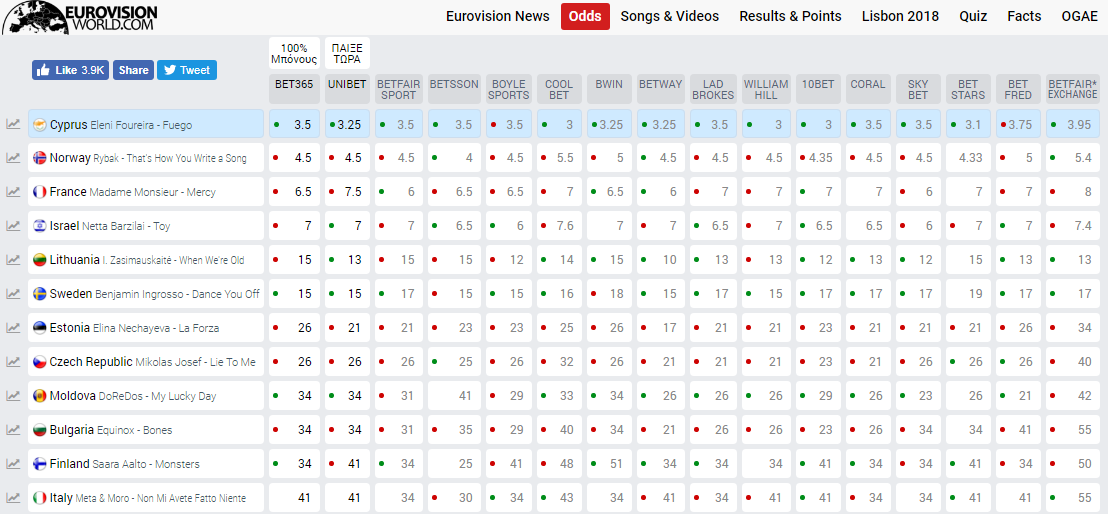The image size is (1108, 514).
Task: Like the page on Facebook
Action: tap(70, 70)
